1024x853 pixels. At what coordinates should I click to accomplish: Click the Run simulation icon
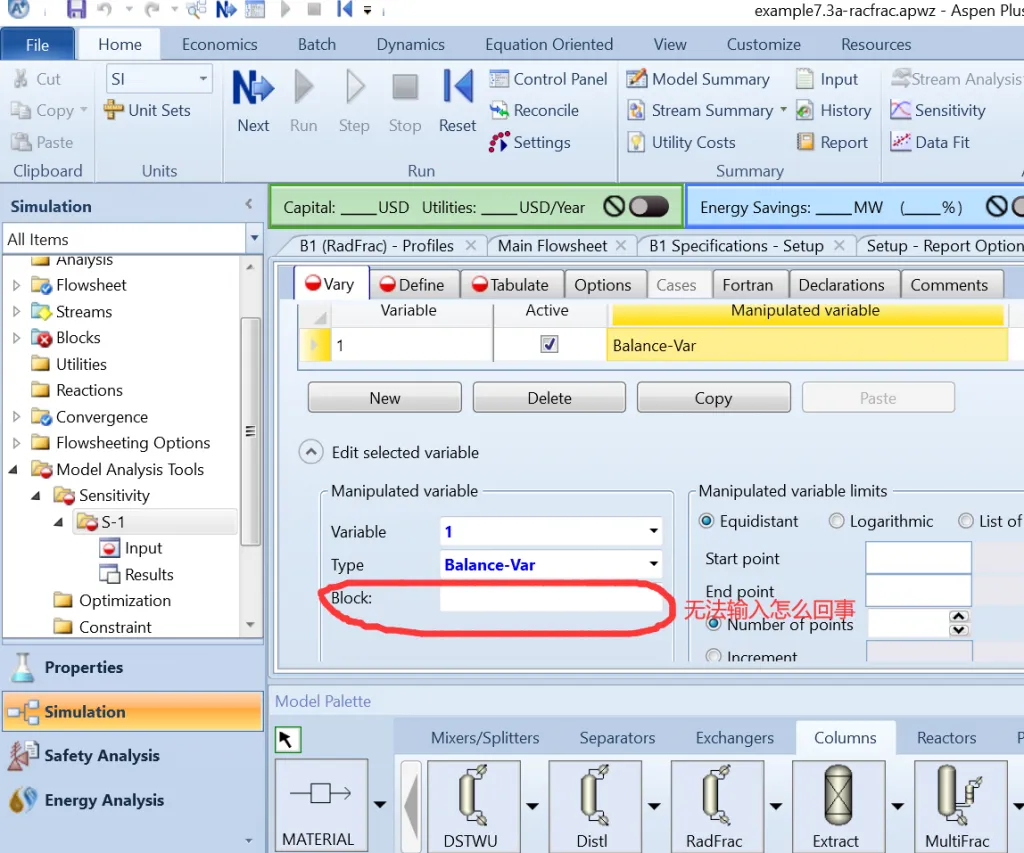tap(303, 88)
